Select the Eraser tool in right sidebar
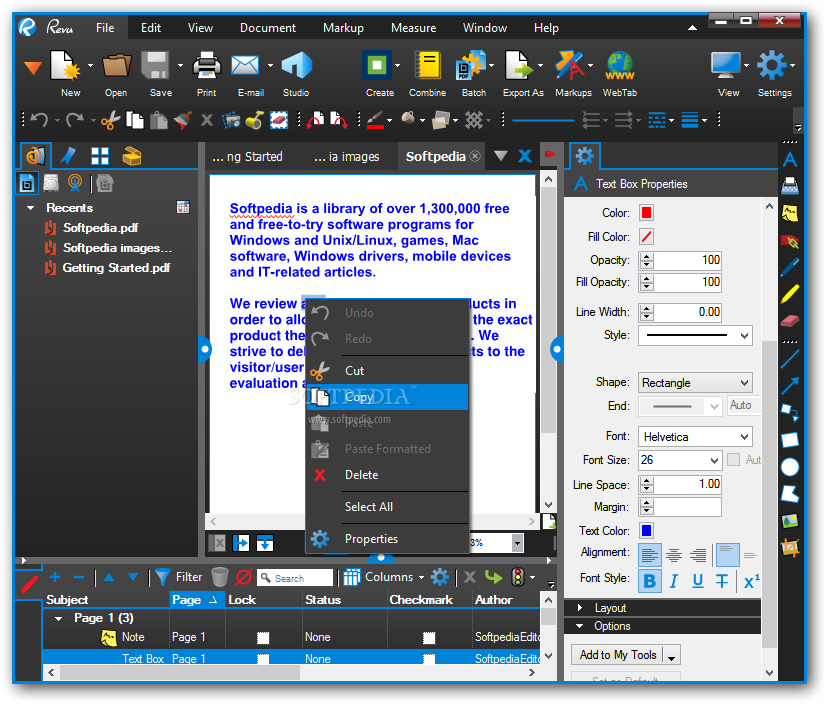This screenshot has width=827, height=704. [x=790, y=321]
